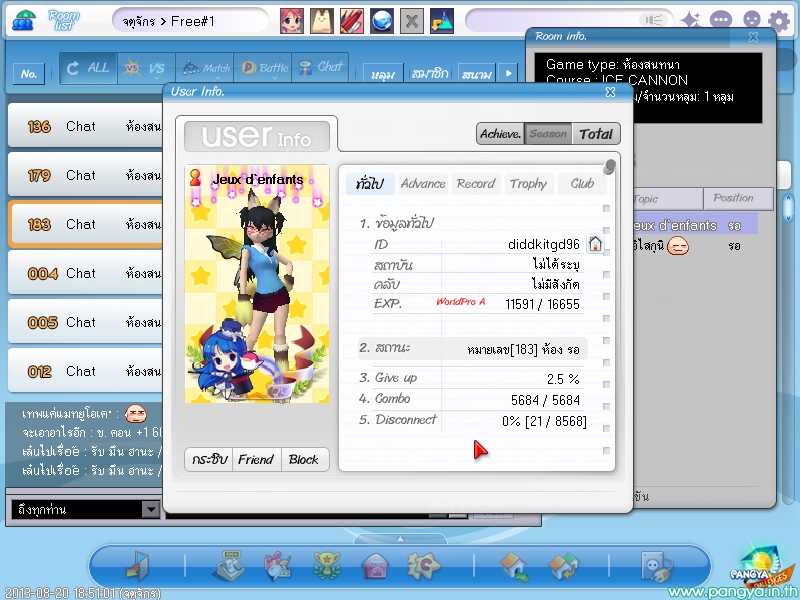The height and width of the screenshot is (600, 800).
Task: Click the emoticon face in chat log
Action: 136,413
